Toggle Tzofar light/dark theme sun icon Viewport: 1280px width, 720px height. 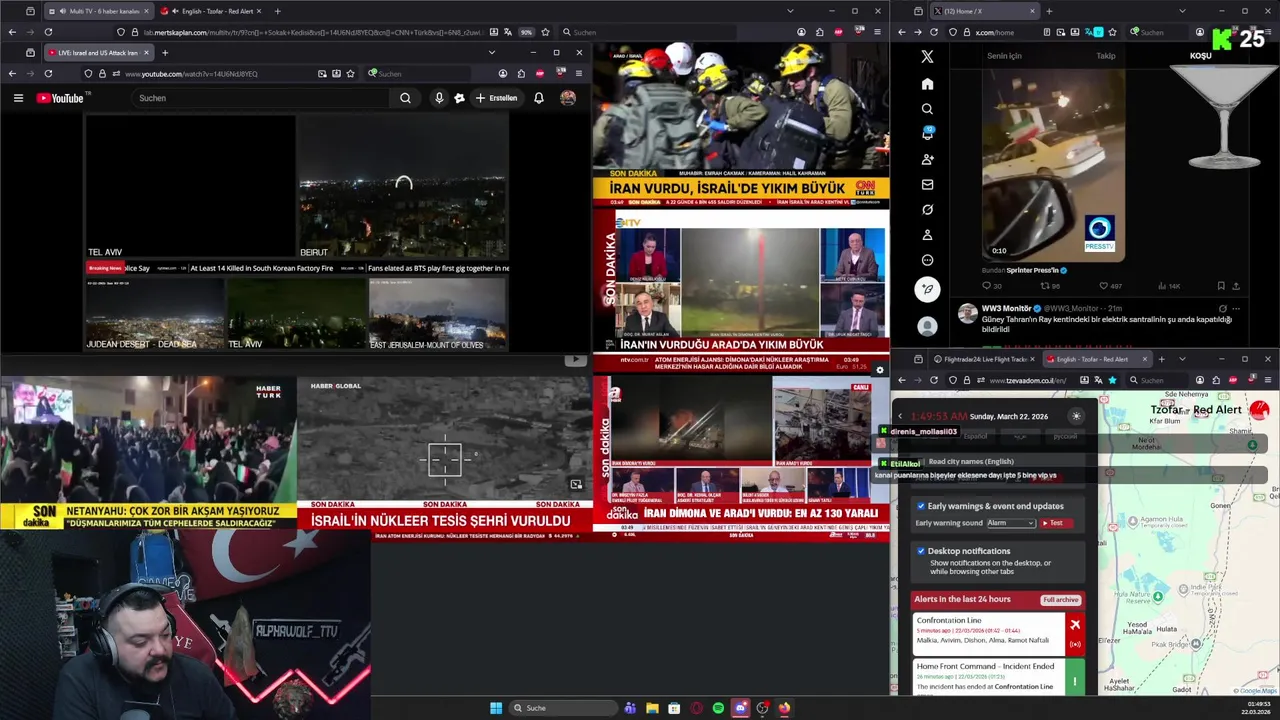coord(1076,416)
